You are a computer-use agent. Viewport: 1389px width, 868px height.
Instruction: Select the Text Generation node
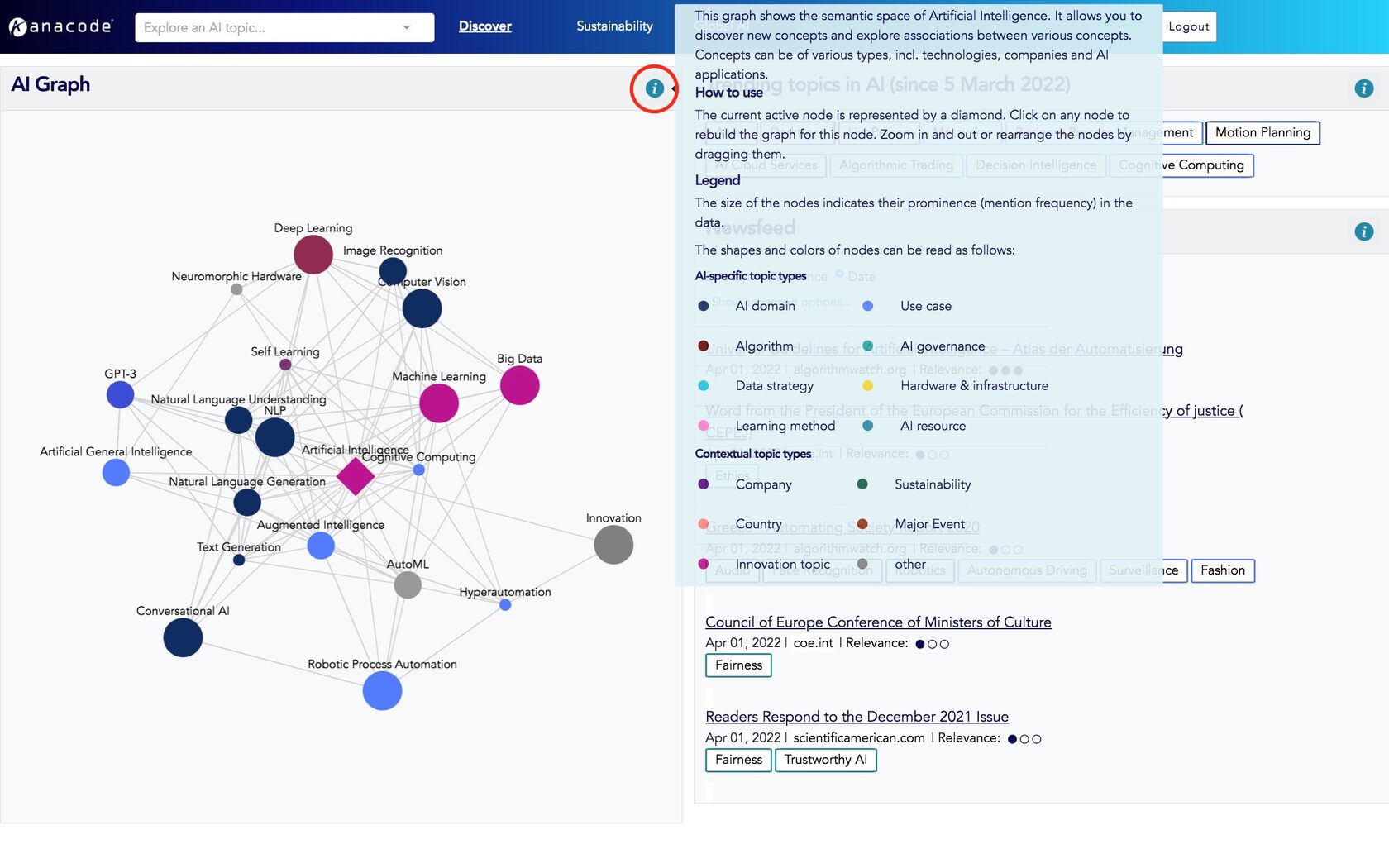click(x=239, y=560)
